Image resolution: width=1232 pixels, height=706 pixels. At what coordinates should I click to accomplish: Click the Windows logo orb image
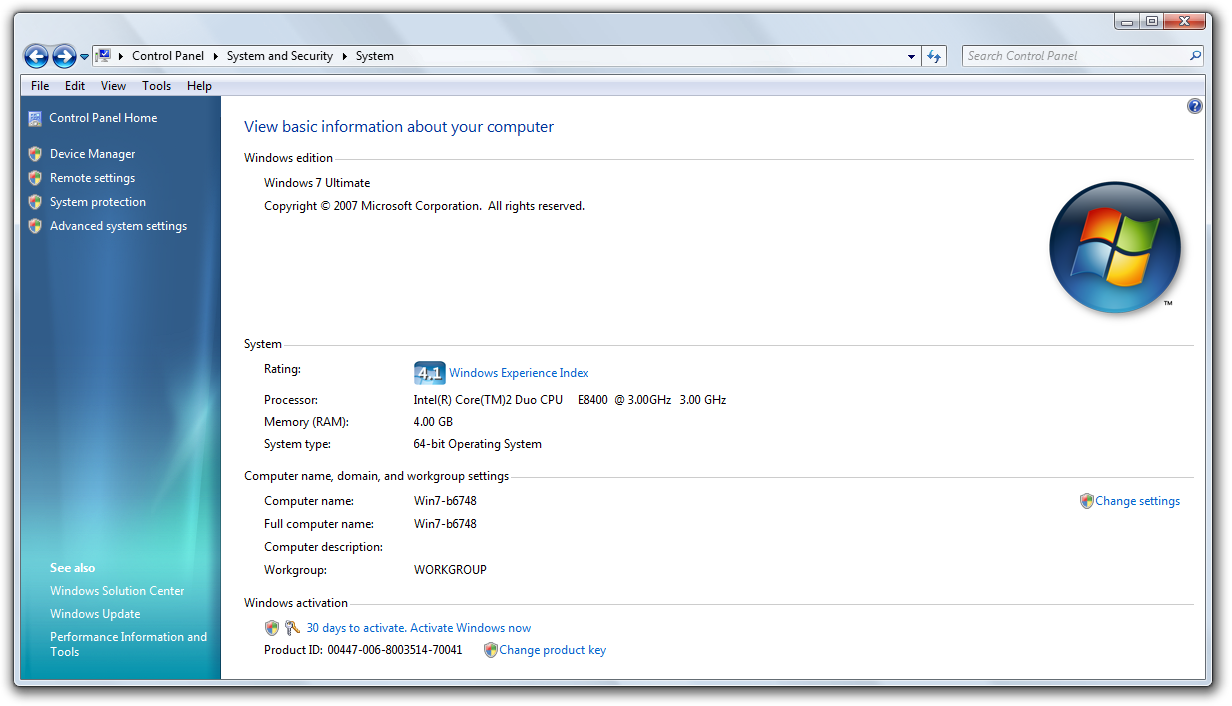pyautogui.click(x=1115, y=247)
